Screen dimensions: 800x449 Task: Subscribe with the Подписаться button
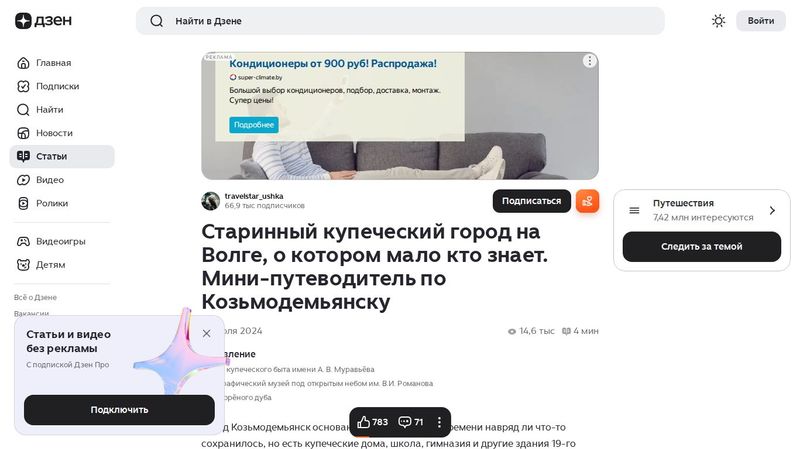click(x=532, y=201)
